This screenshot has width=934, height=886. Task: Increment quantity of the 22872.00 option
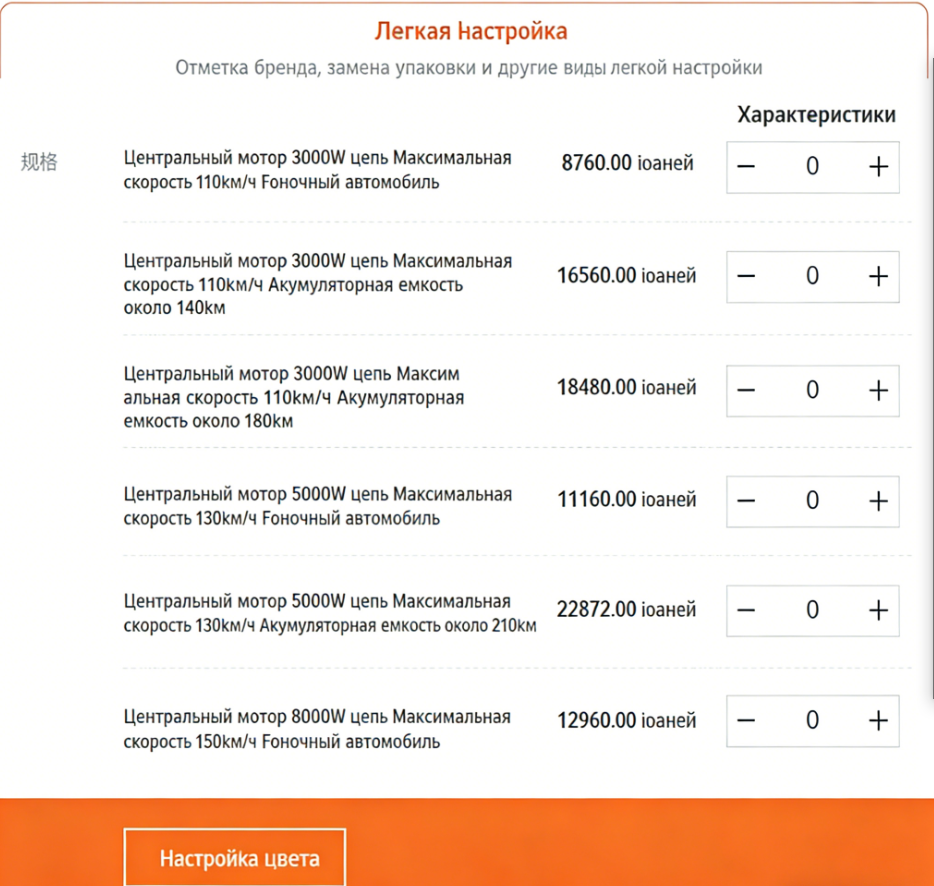[x=877, y=610]
